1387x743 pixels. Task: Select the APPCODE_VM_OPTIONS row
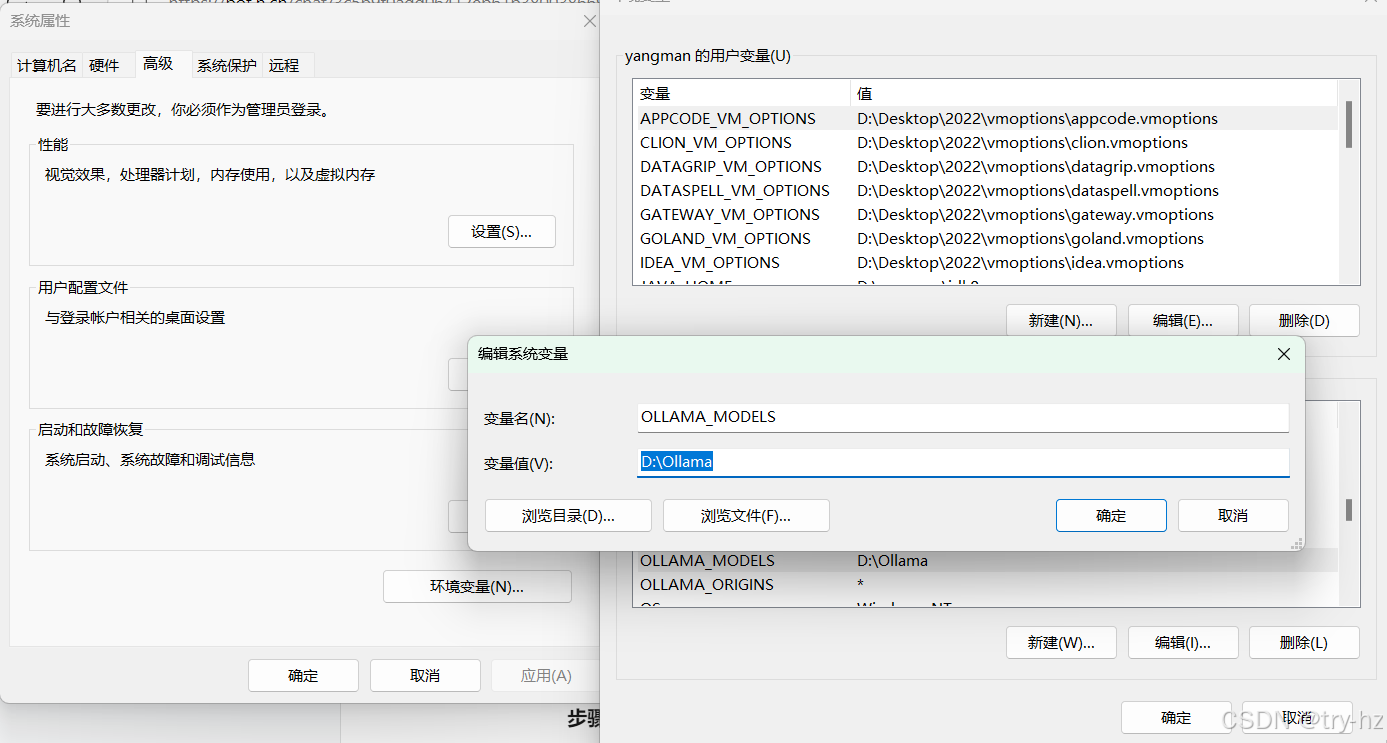(985, 119)
